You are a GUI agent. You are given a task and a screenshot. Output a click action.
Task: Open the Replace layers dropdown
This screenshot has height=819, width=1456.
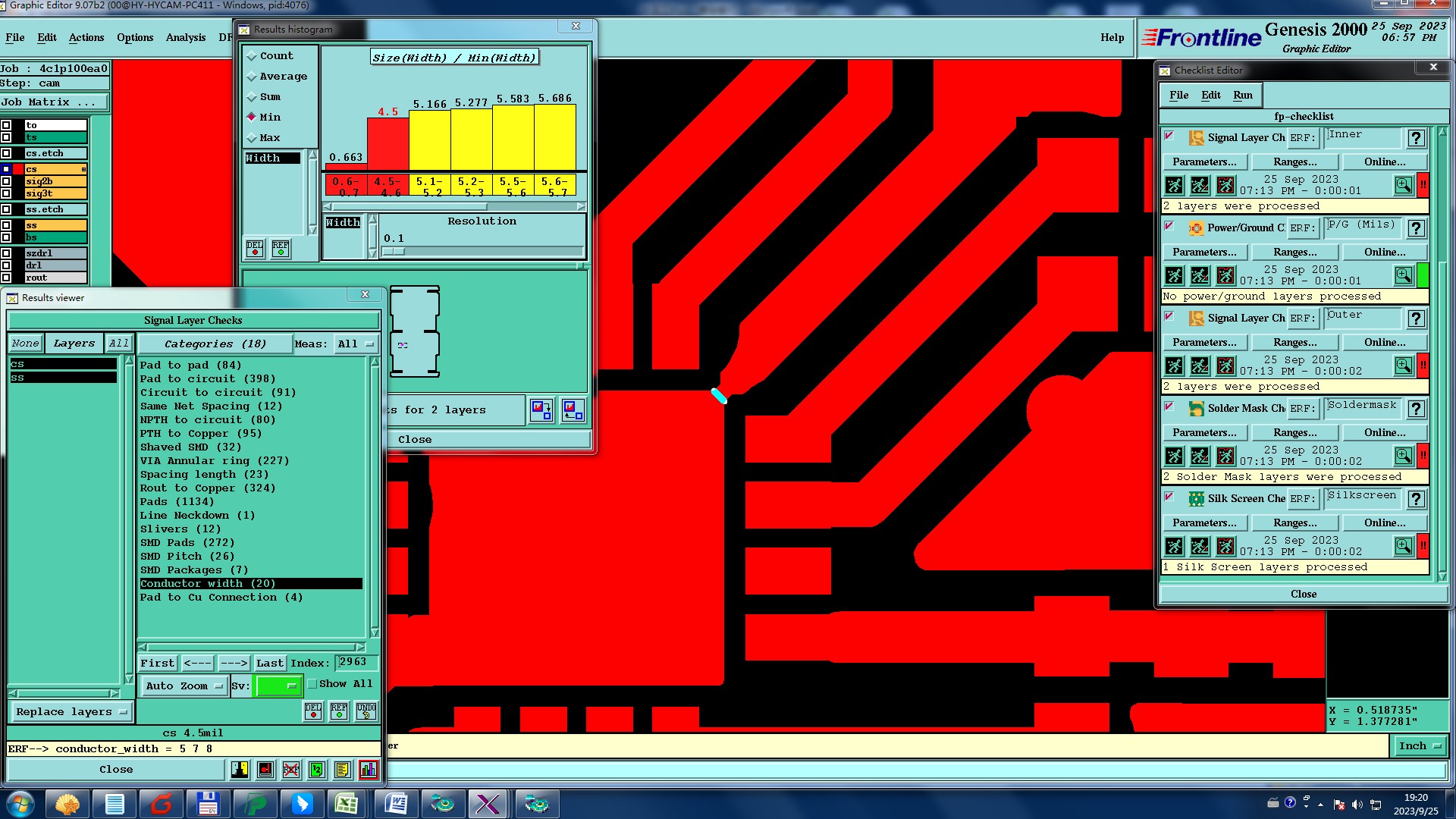click(x=71, y=712)
